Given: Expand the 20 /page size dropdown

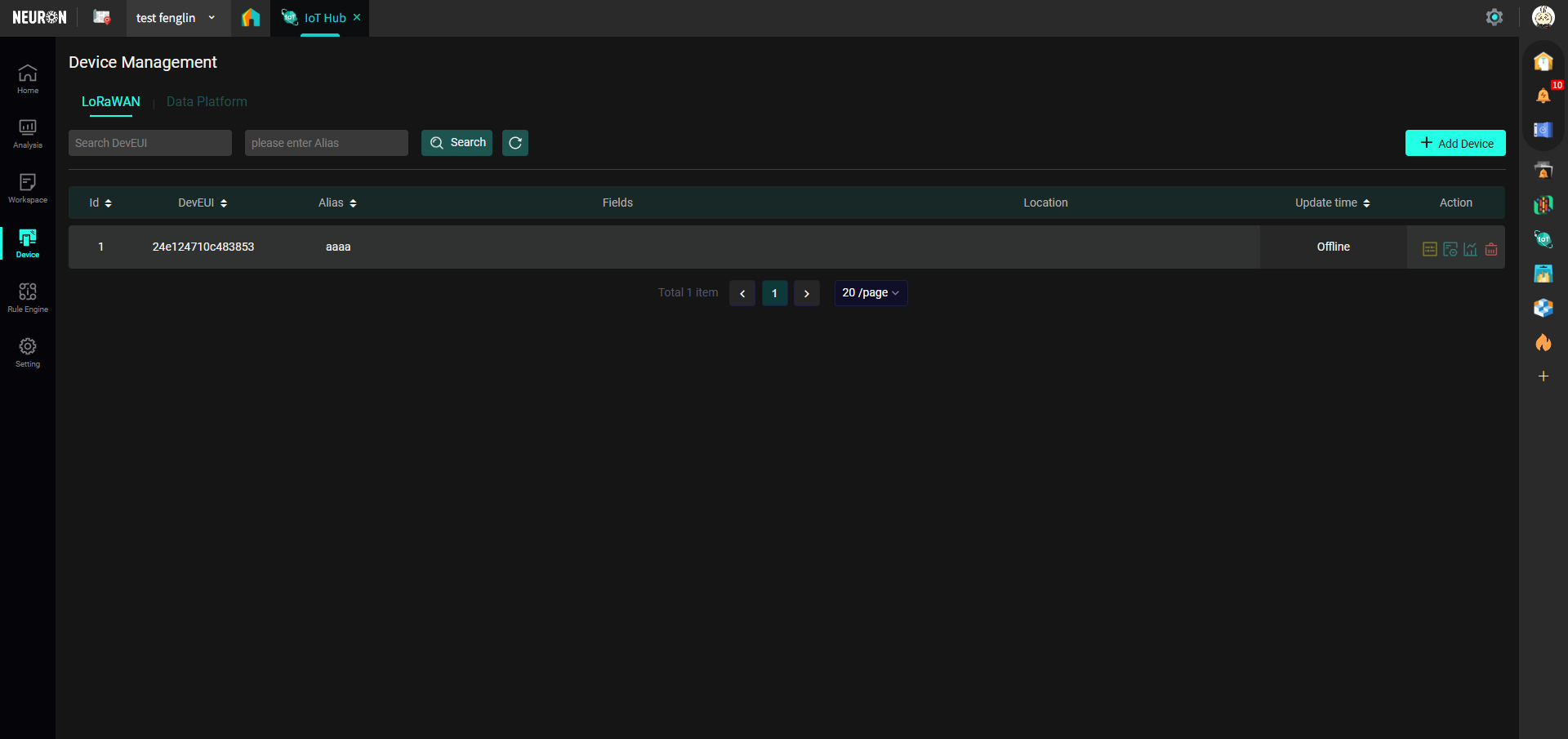Looking at the screenshot, I should [x=870, y=293].
